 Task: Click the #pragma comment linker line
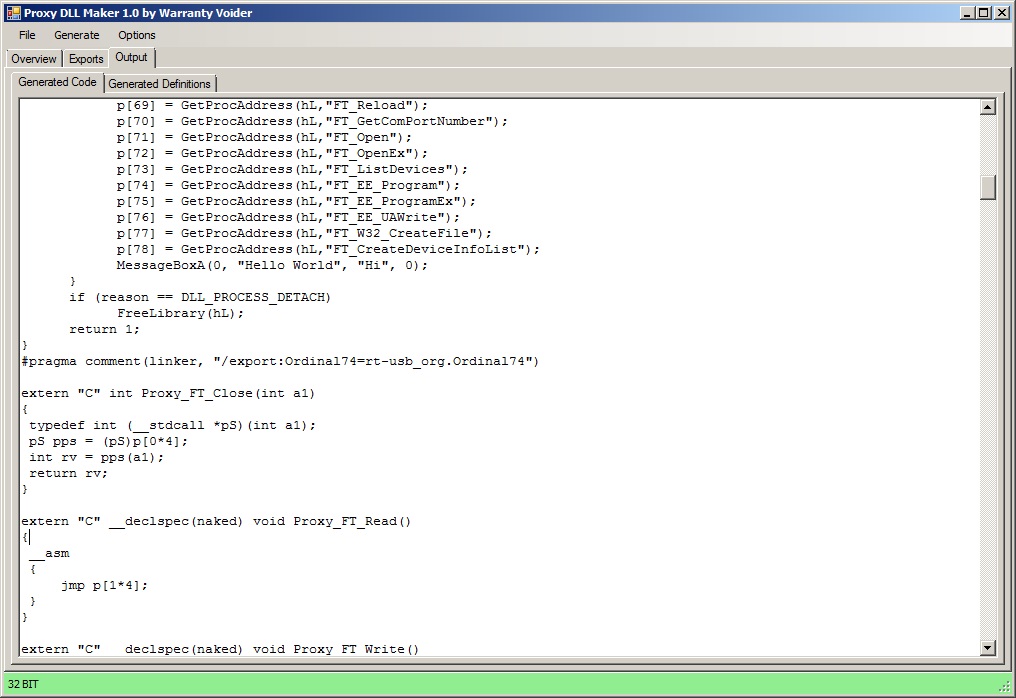click(x=280, y=361)
